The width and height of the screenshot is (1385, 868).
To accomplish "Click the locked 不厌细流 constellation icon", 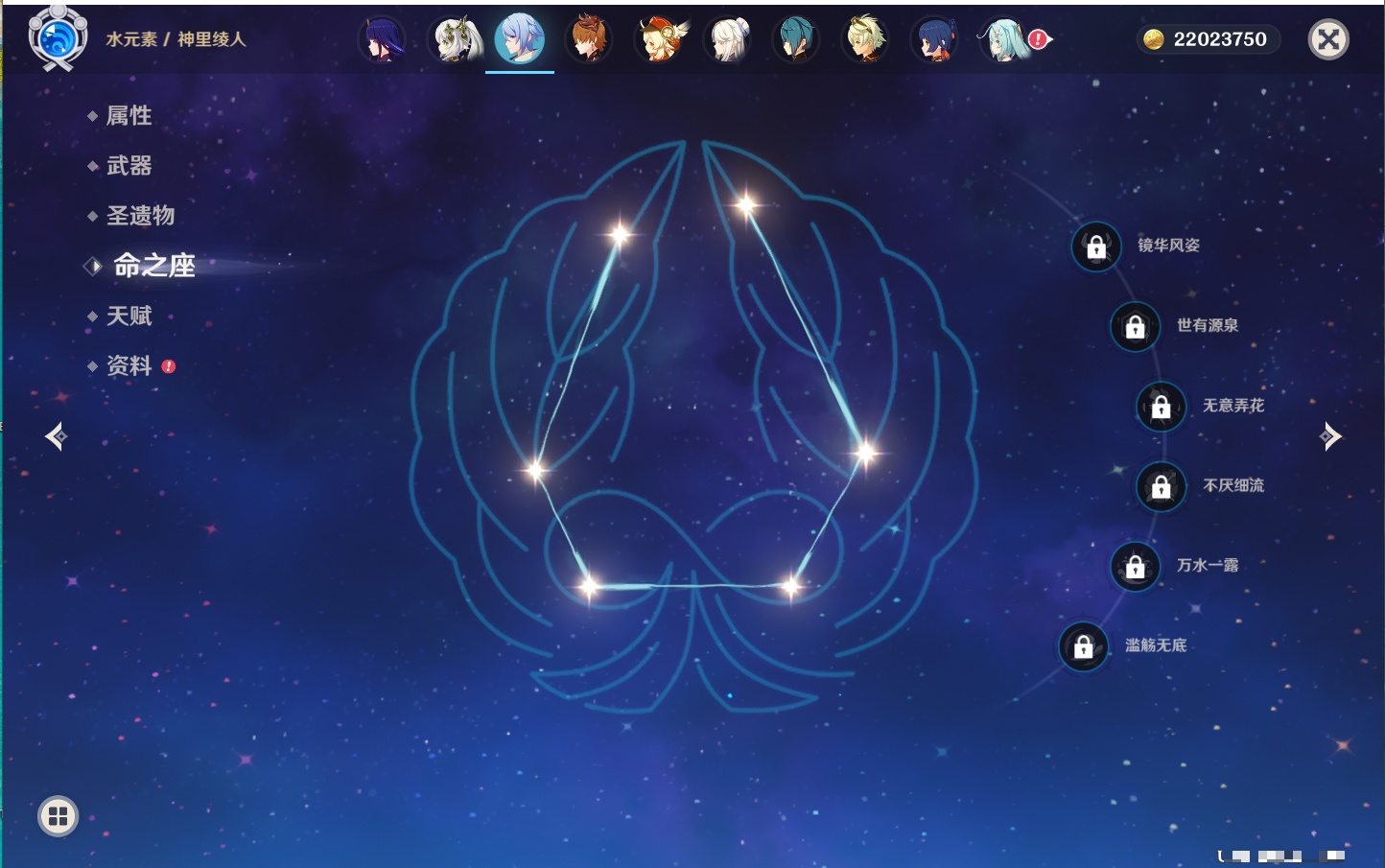I will pos(1161,487).
